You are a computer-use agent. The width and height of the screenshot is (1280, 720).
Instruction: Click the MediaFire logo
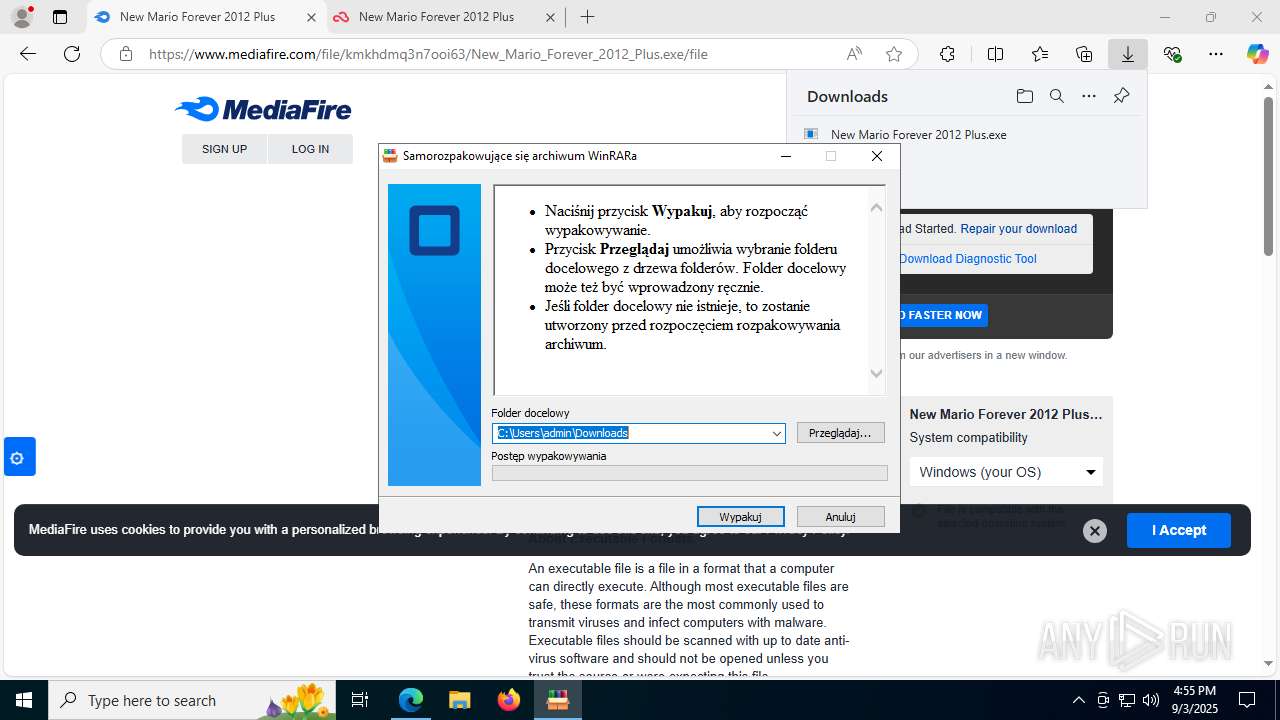[263, 109]
